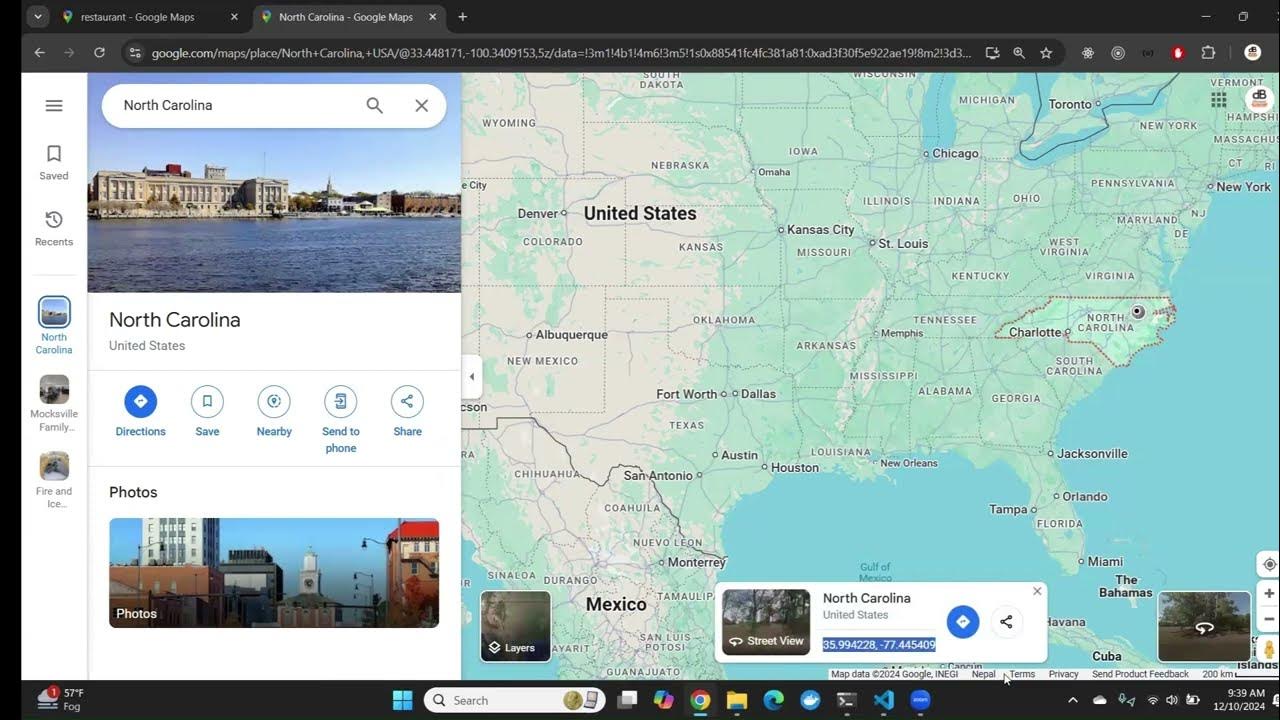The height and width of the screenshot is (720, 1280).
Task: Select North Carolina recent item in sidebar
Action: pyautogui.click(x=54, y=326)
